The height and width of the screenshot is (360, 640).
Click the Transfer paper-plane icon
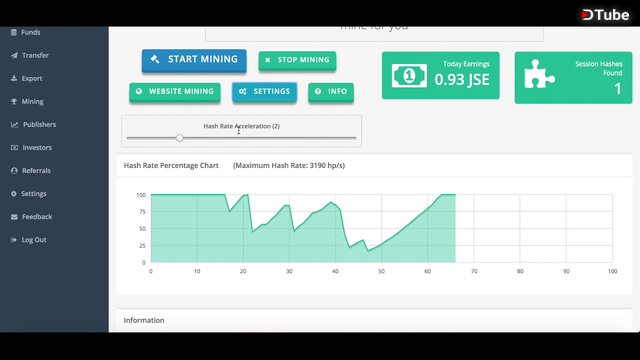[14, 55]
